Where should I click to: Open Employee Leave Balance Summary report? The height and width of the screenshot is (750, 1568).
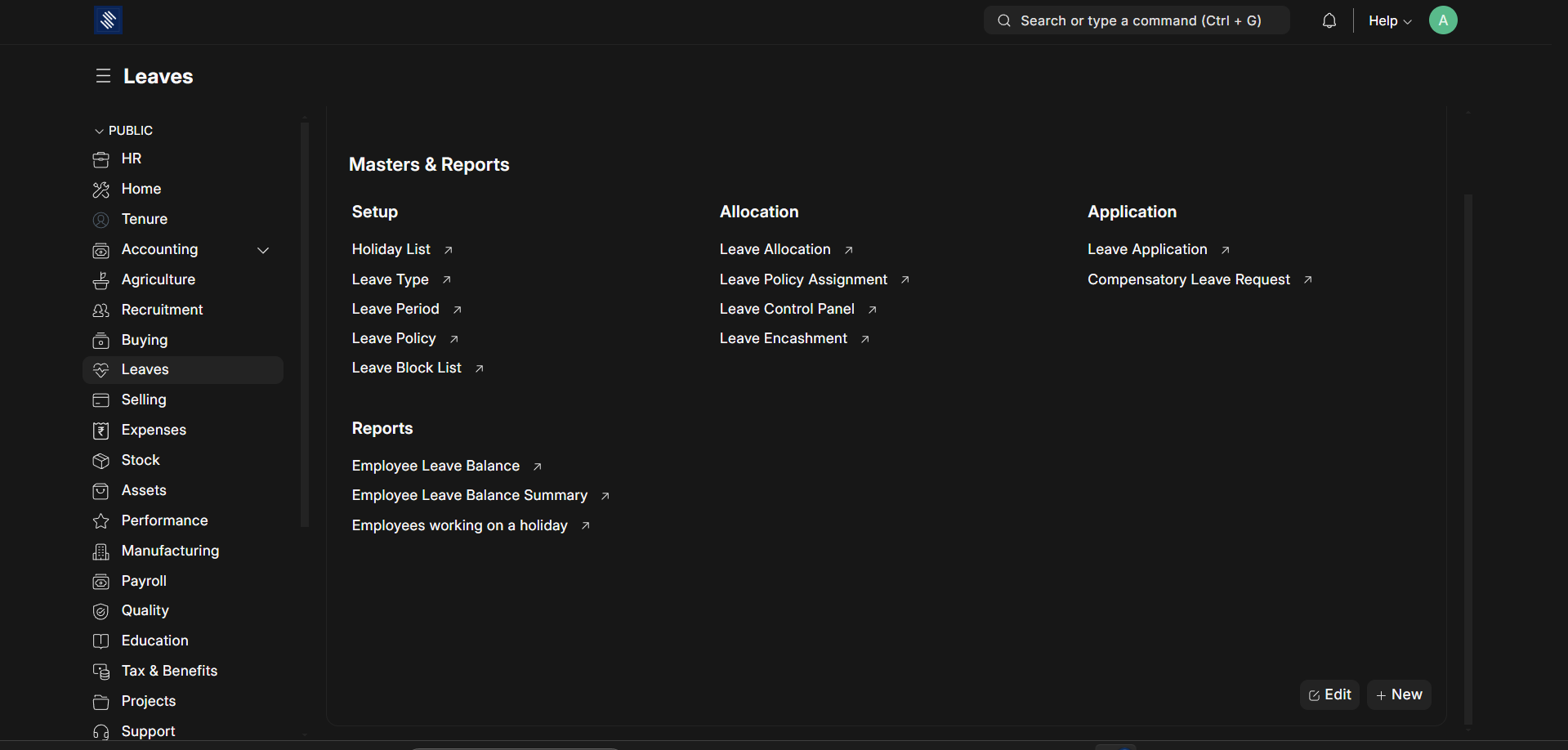pos(469,495)
